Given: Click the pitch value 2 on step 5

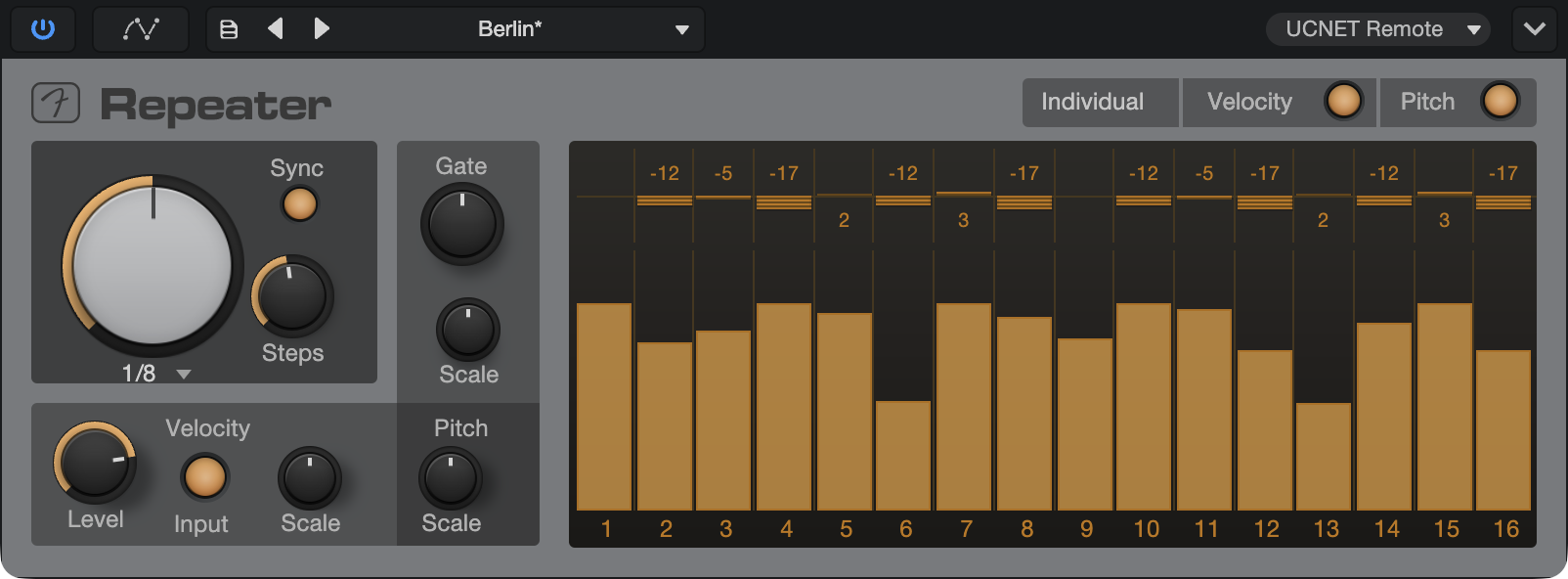Looking at the screenshot, I should 844,220.
